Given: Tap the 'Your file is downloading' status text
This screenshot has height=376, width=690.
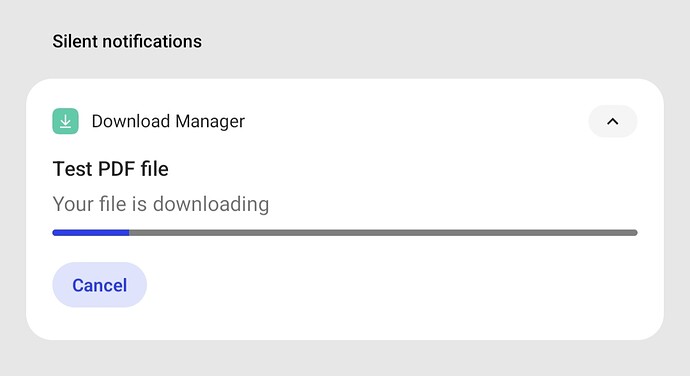Looking at the screenshot, I should (161, 204).
